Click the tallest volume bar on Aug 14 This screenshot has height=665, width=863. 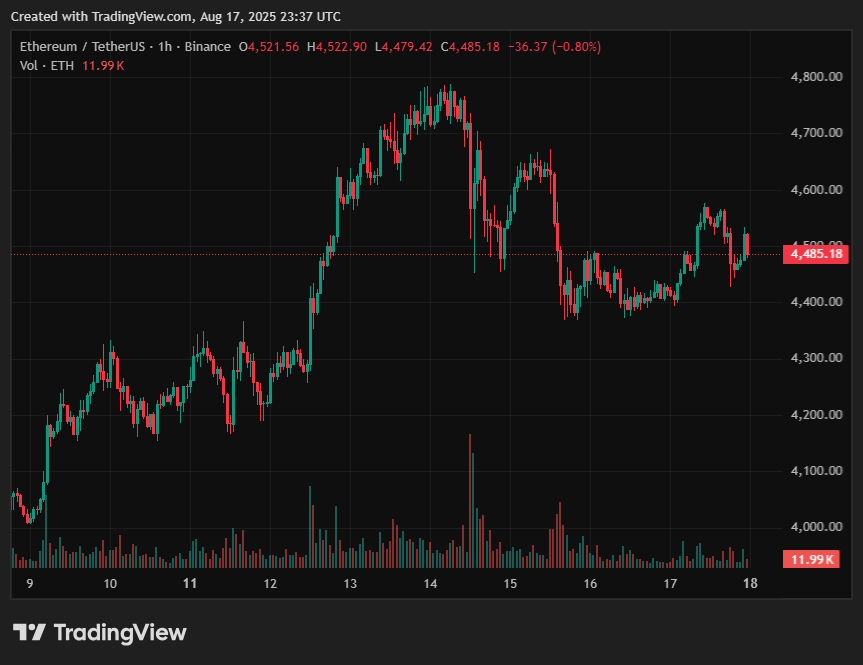pyautogui.click(x=470, y=501)
